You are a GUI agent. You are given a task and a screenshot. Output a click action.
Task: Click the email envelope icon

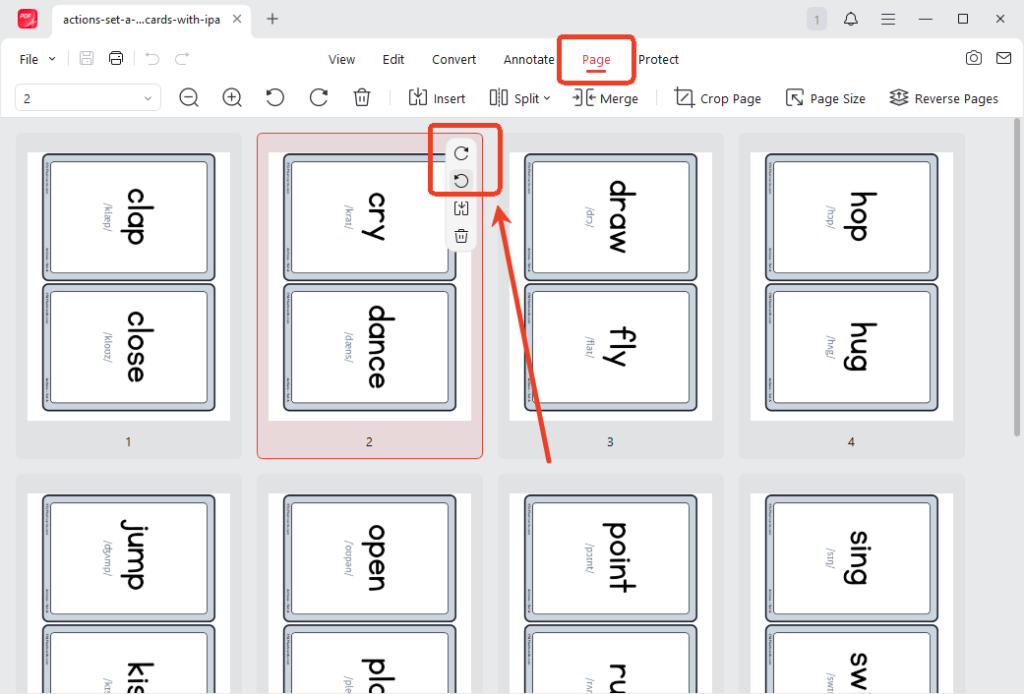pyautogui.click(x=1004, y=58)
